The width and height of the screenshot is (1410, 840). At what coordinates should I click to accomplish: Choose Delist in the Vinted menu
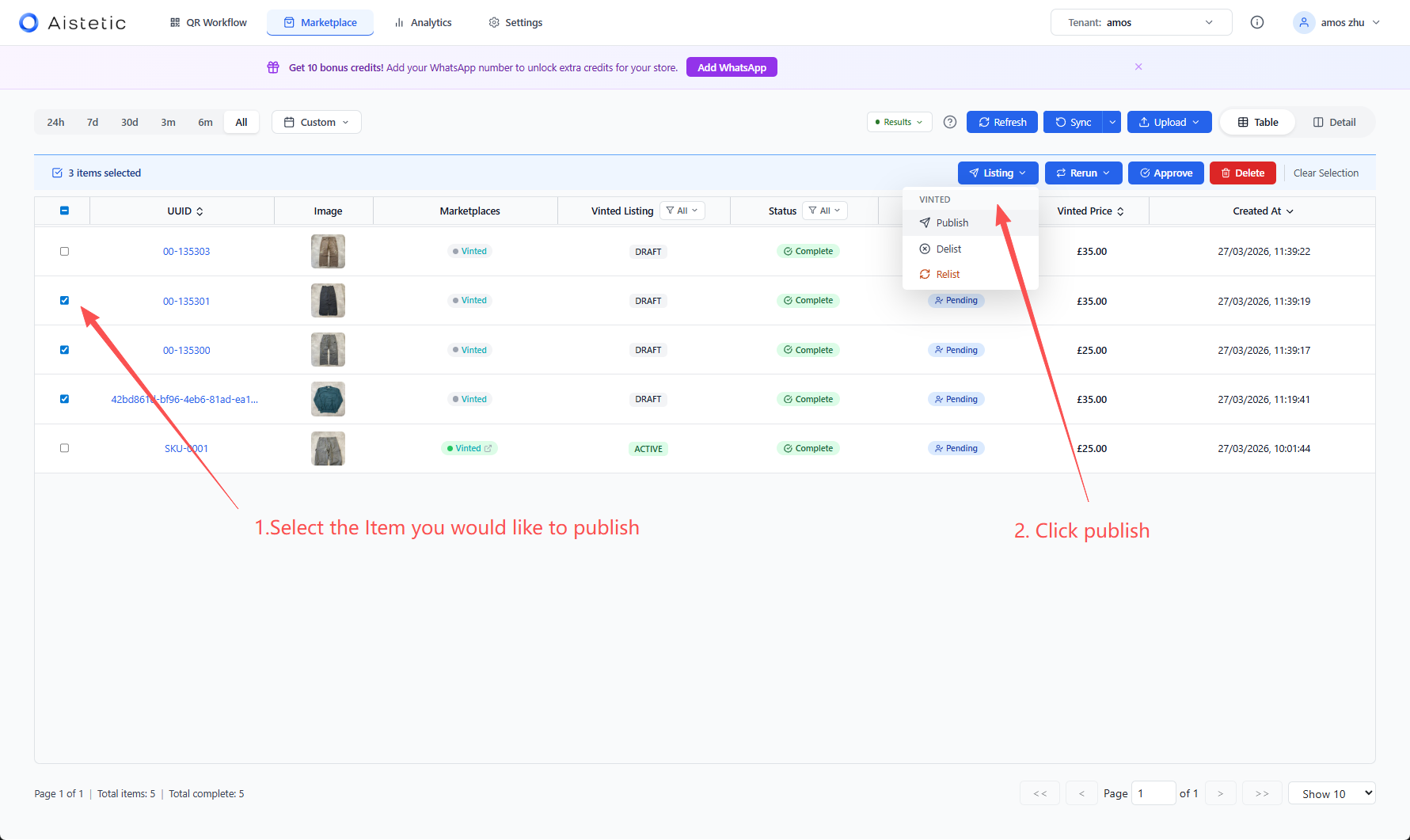(970, 249)
